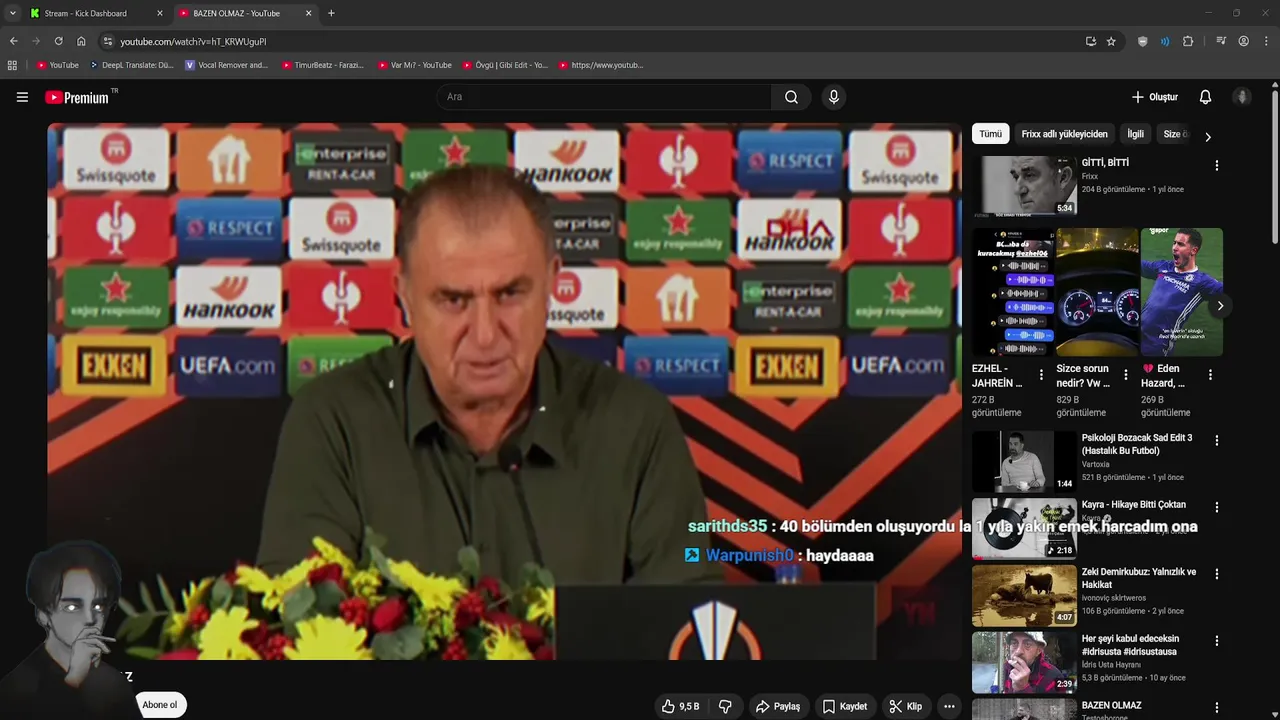Open the apps grid in bookmarks bar

pos(12,65)
